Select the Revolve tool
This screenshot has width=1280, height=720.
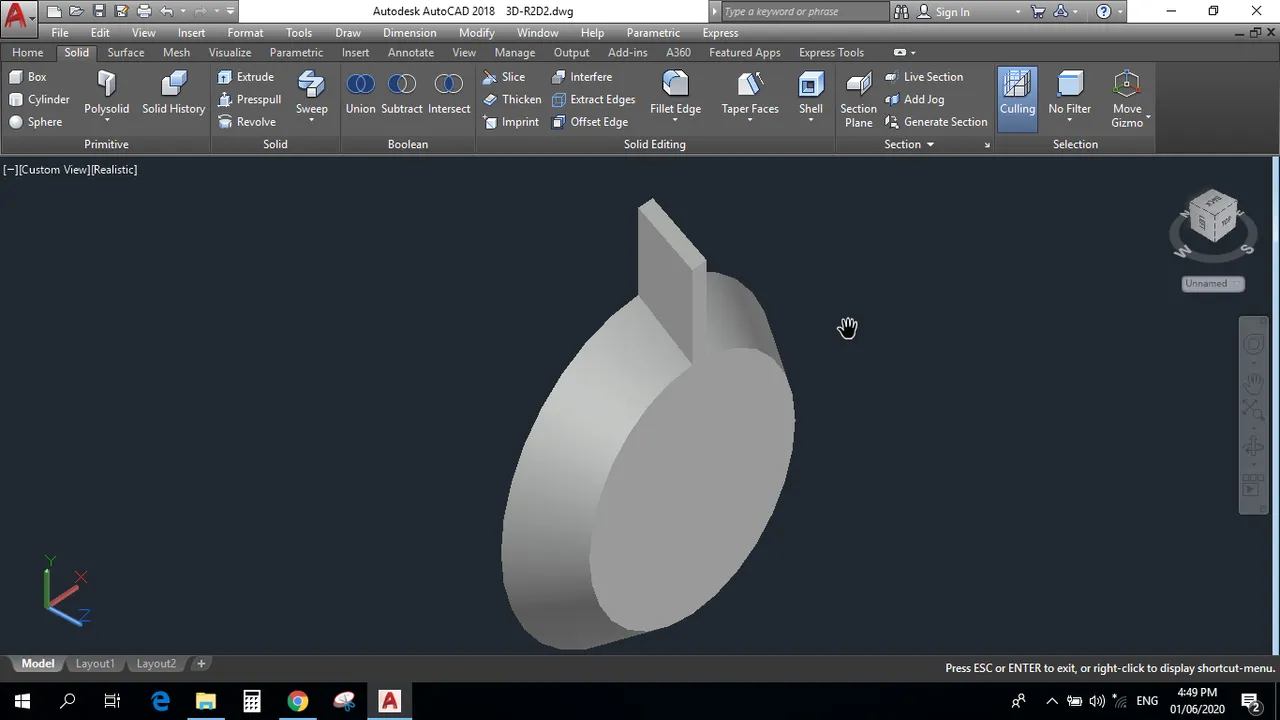247,122
